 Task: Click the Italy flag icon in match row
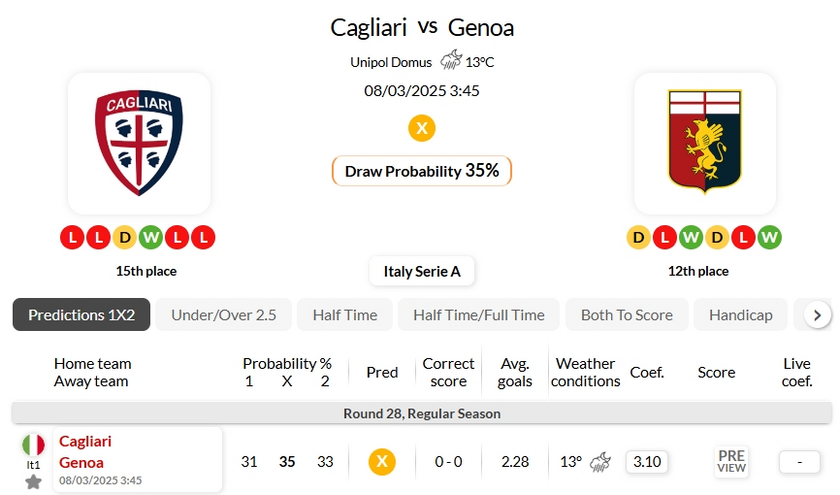pos(33,445)
